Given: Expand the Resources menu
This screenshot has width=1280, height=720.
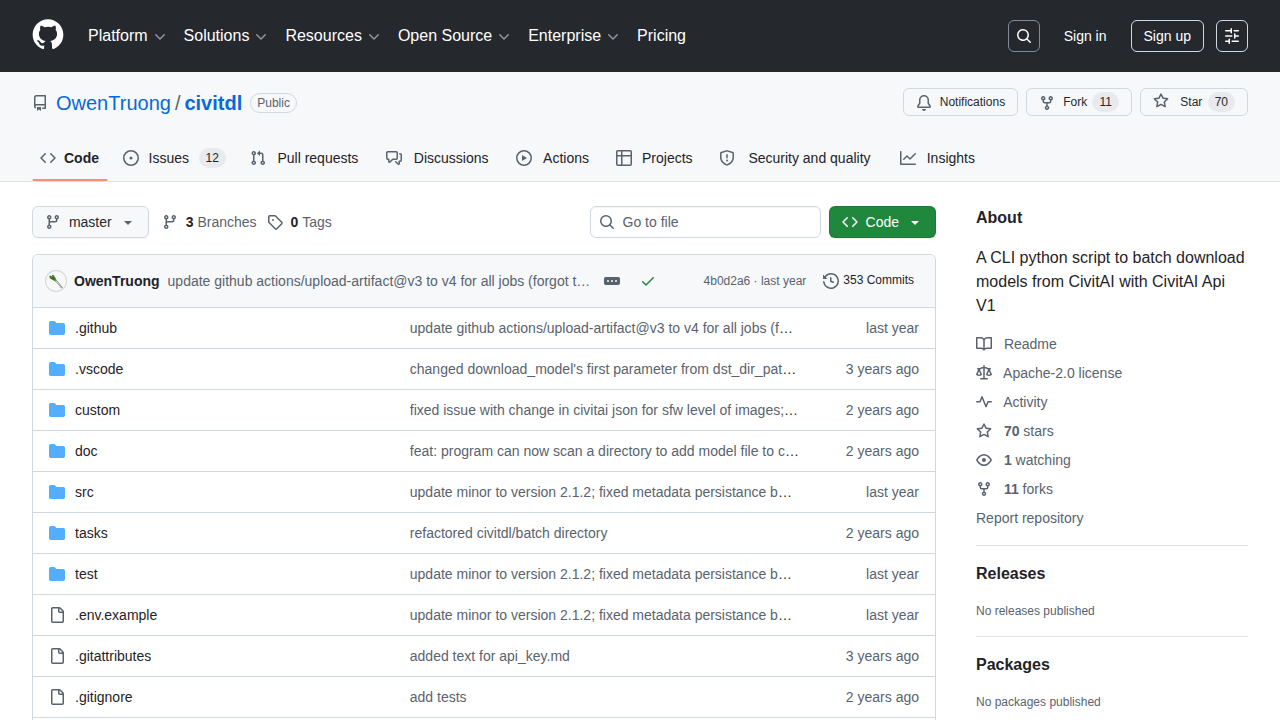Looking at the screenshot, I should [x=333, y=36].
